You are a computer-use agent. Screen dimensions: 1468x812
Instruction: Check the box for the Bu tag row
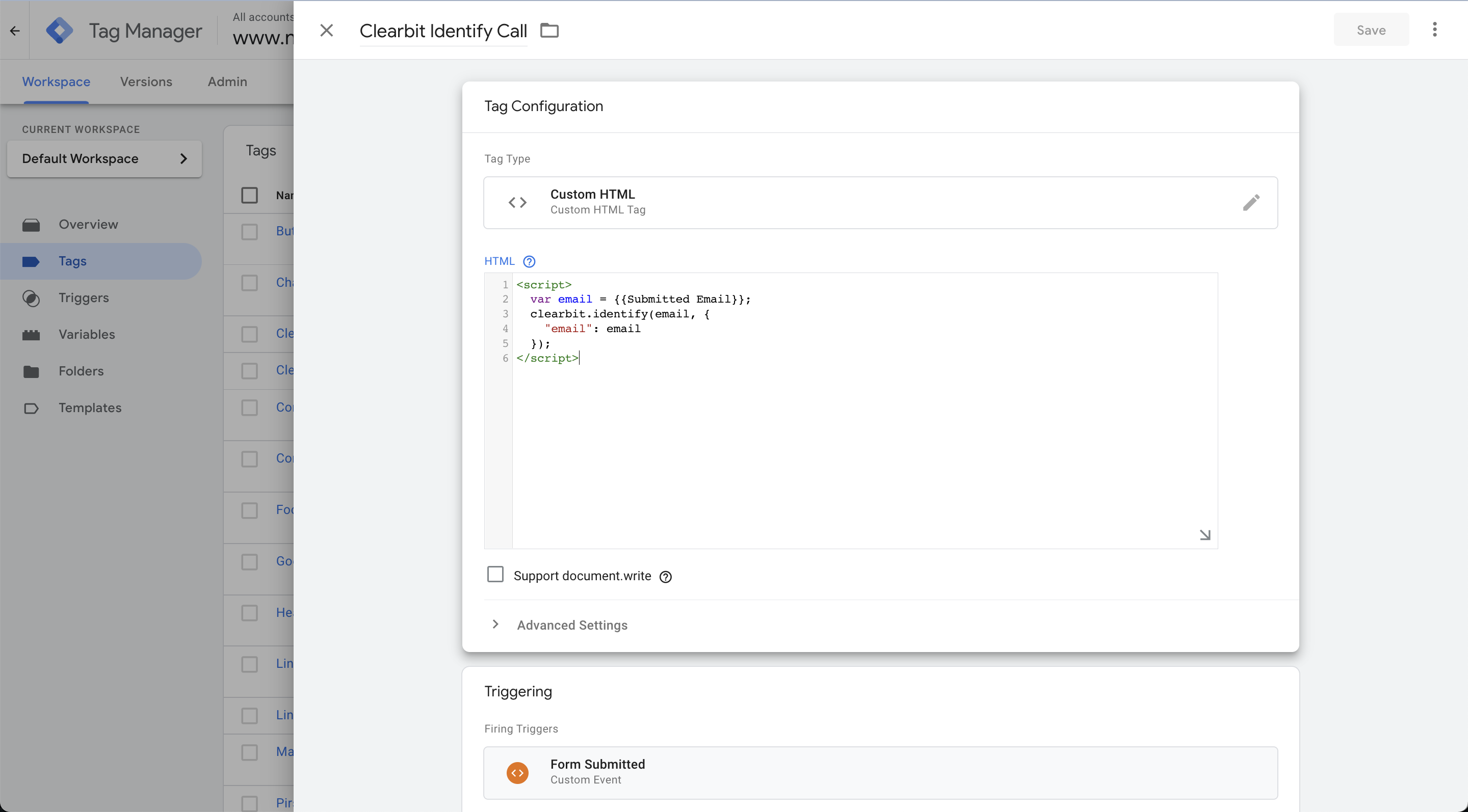click(x=250, y=232)
